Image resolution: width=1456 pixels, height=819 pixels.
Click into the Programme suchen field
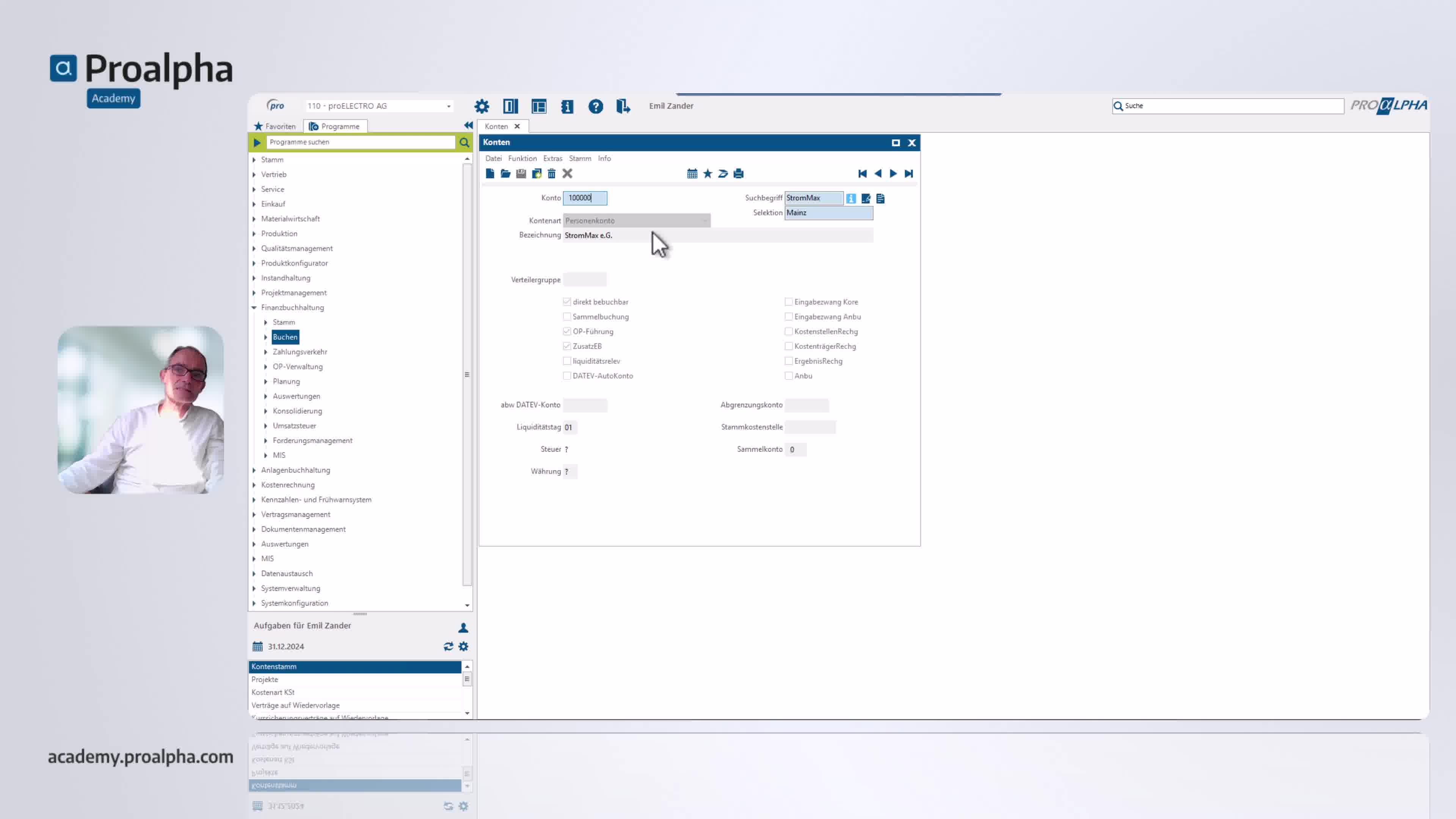pyautogui.click(x=361, y=142)
